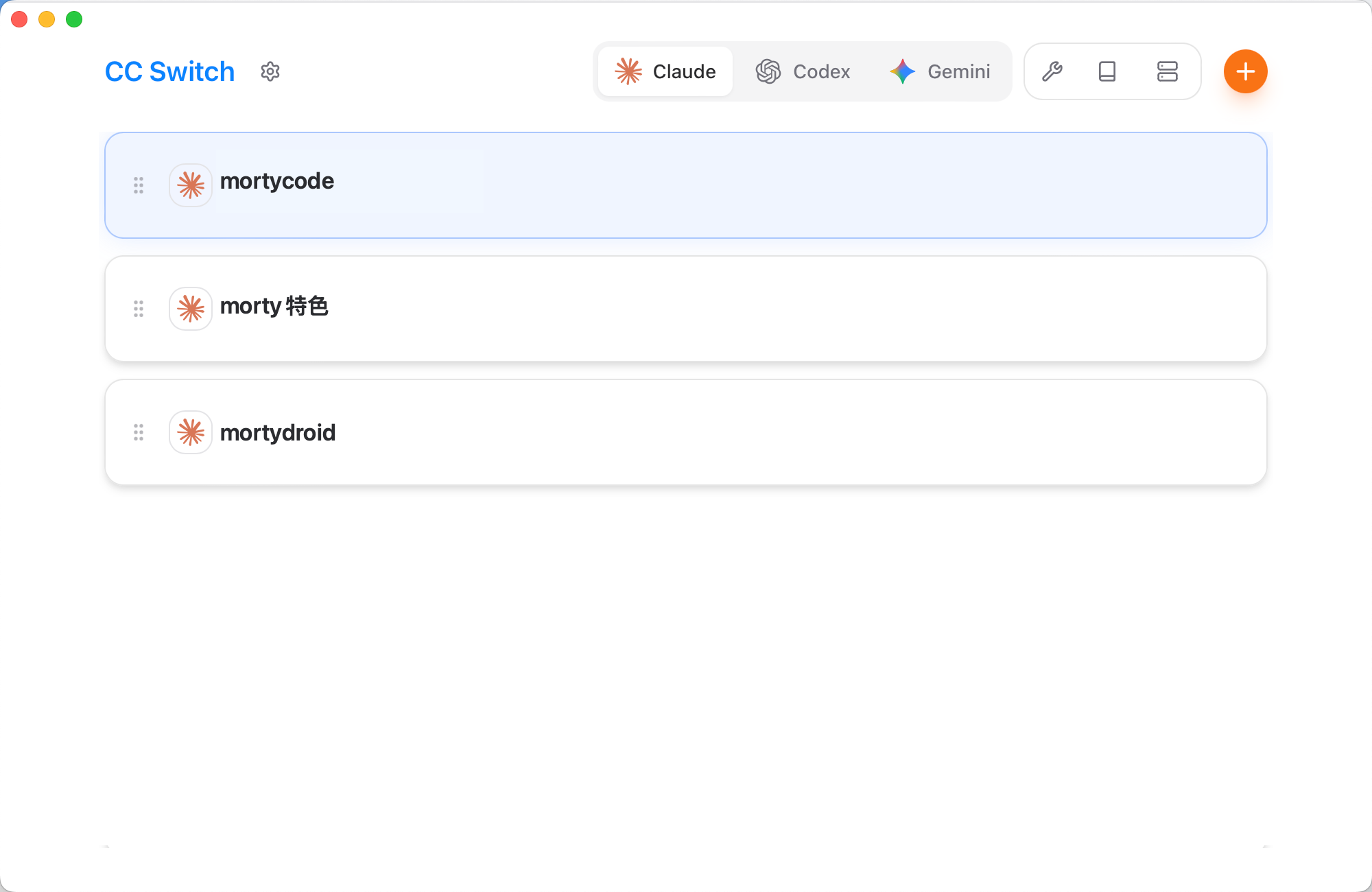Maximize window with green button
Screen dimensions: 1372x892
point(74,19)
